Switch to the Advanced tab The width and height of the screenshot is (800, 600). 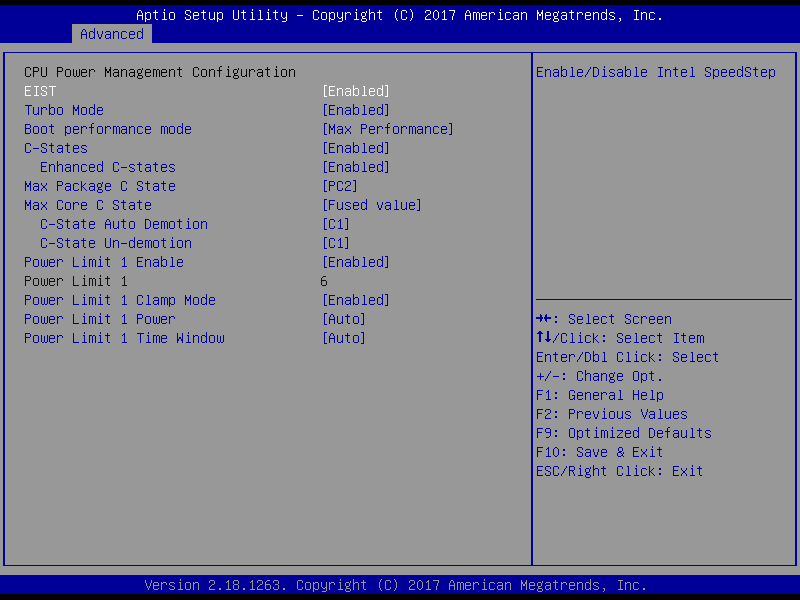(111, 34)
